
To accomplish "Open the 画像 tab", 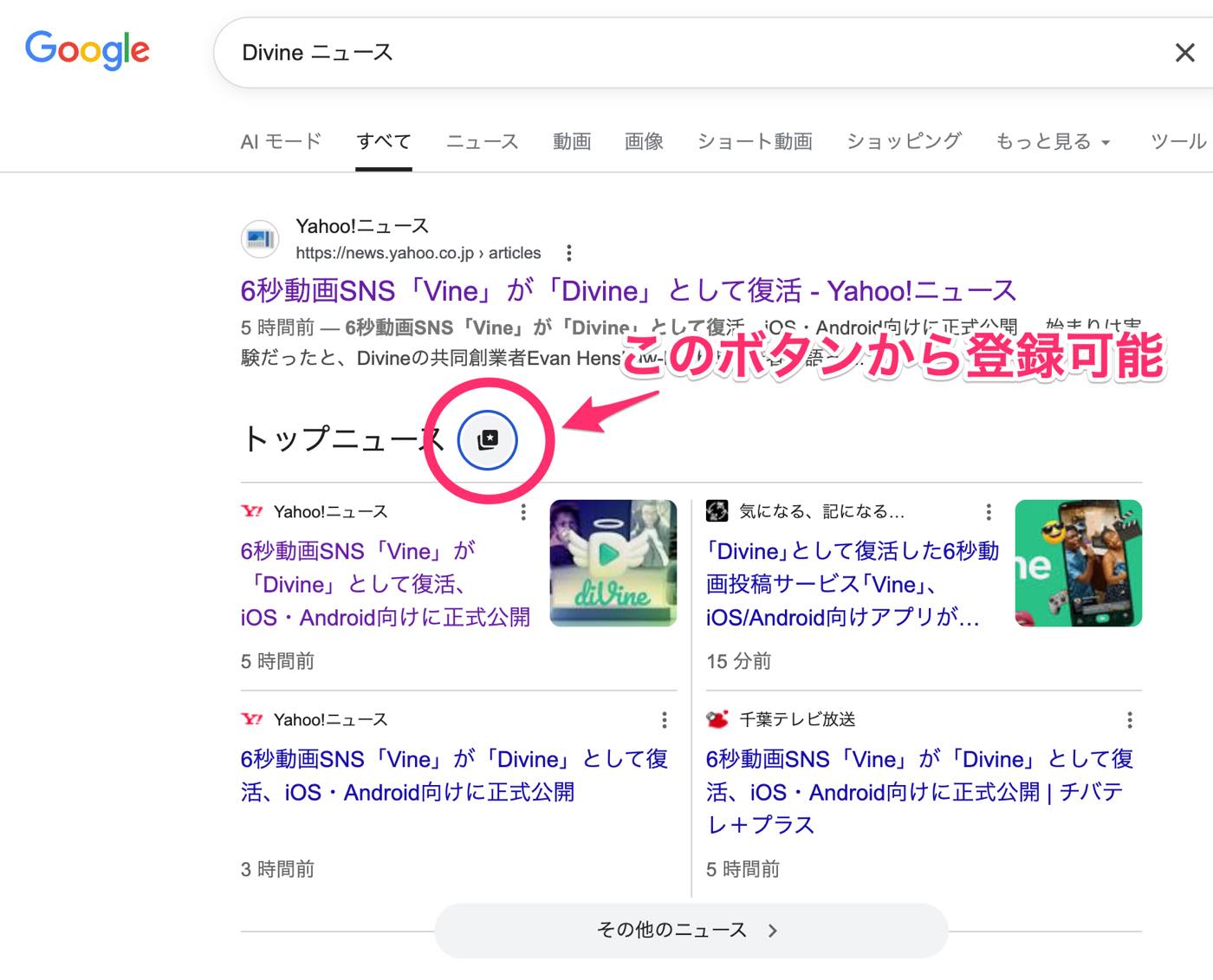I will [643, 141].
